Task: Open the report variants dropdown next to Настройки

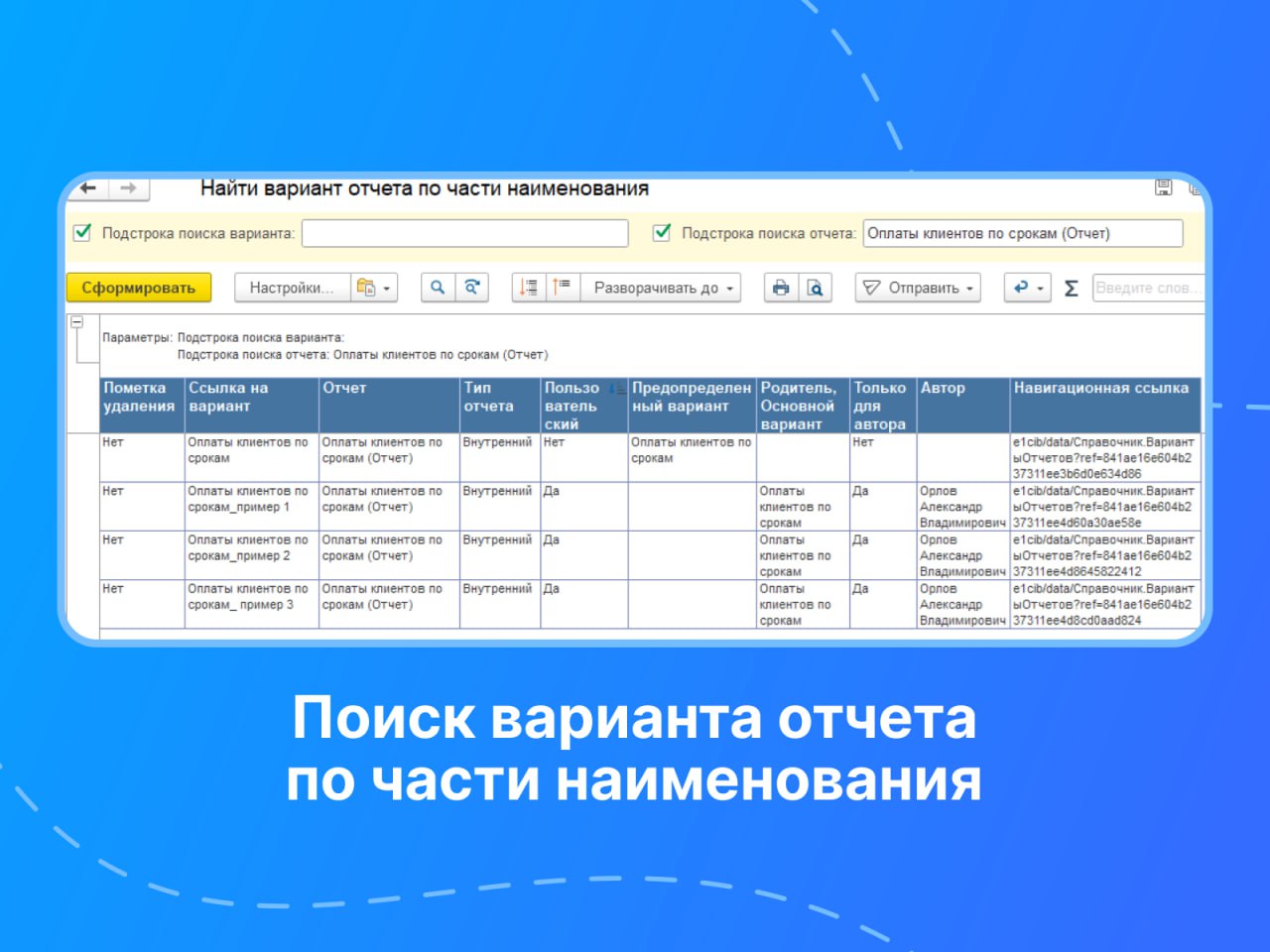Action: click(374, 288)
